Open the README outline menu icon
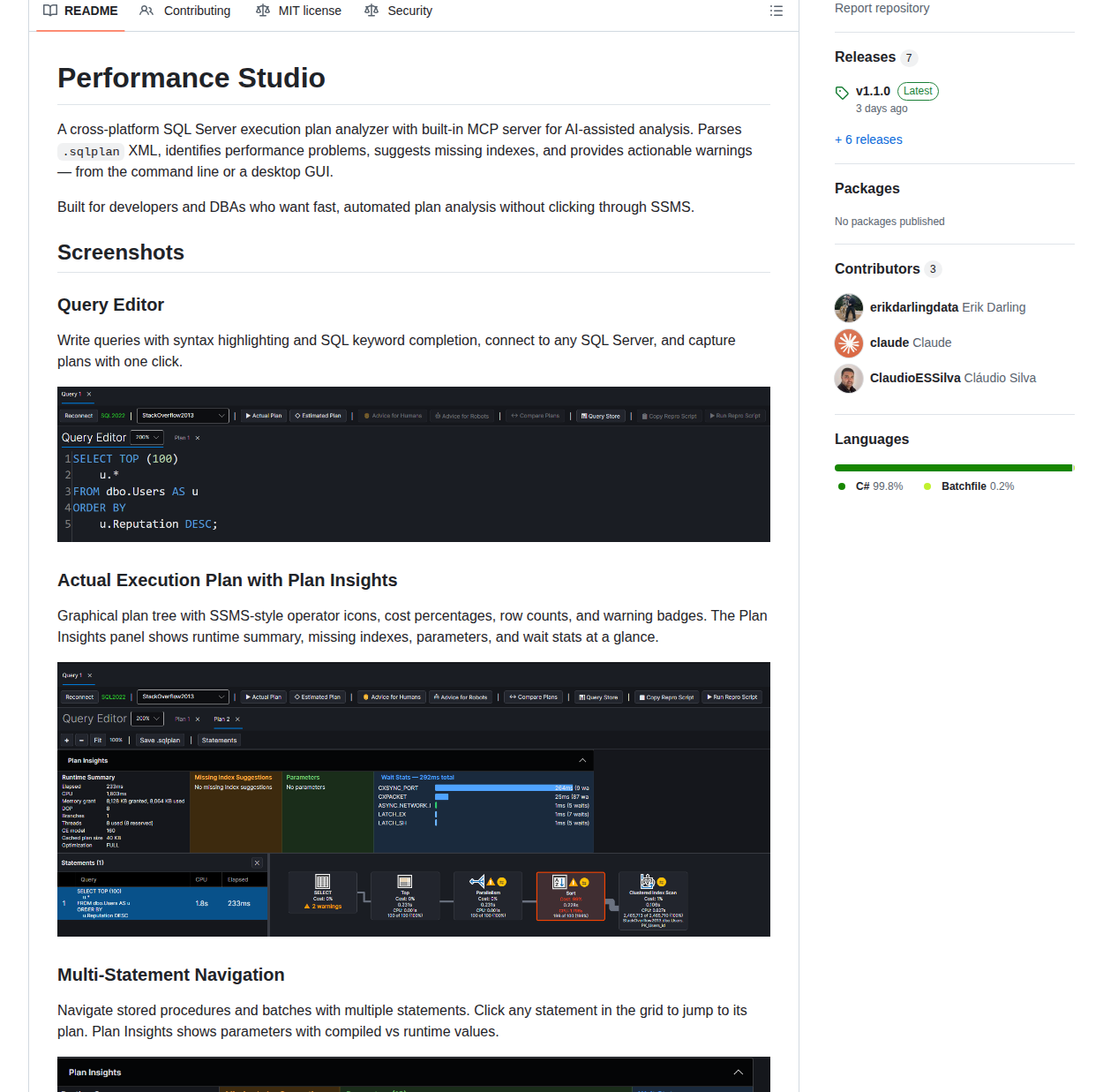The image size is (1103, 1092). point(776,10)
